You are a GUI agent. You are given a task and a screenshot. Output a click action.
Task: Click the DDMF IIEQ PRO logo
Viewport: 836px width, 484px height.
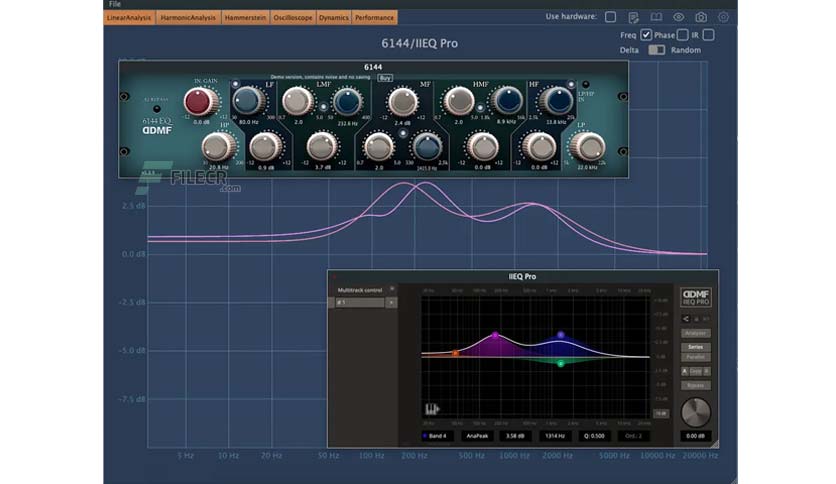point(695,297)
